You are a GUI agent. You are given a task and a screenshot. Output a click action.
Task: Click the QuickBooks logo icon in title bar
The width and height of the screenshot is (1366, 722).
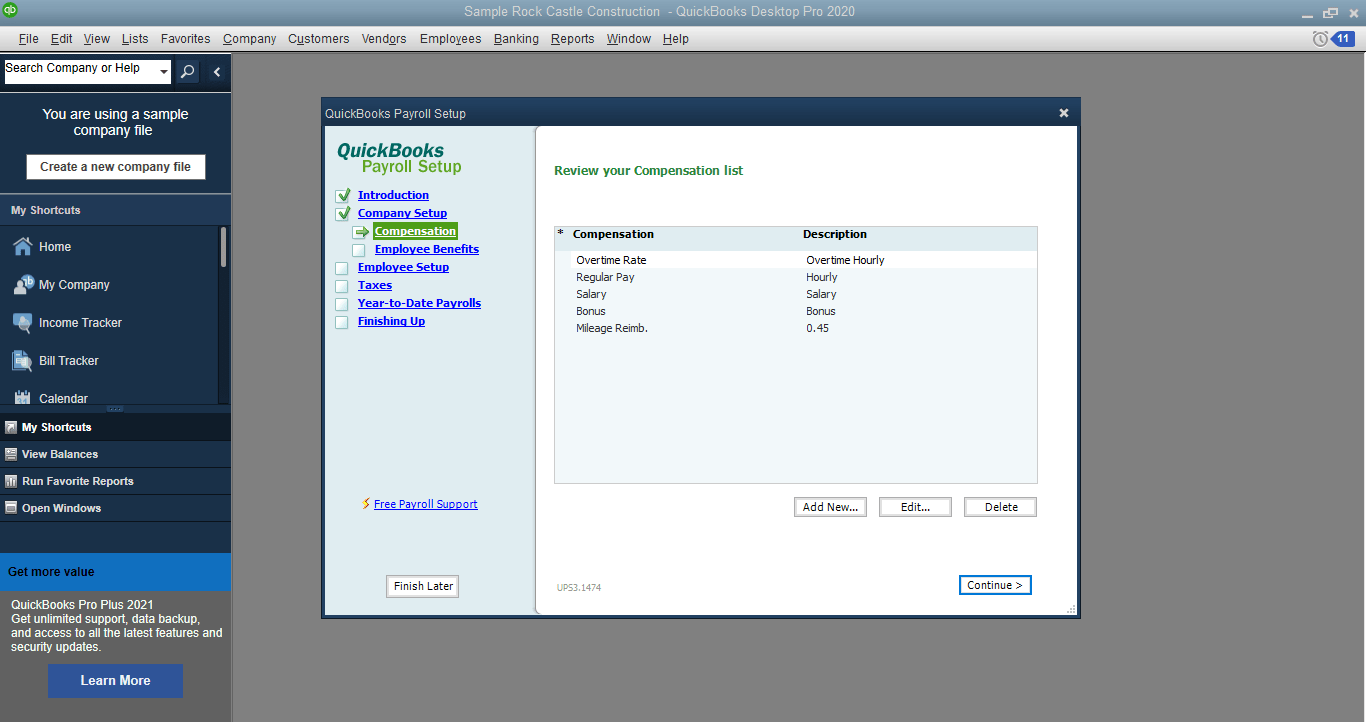tap(10, 11)
